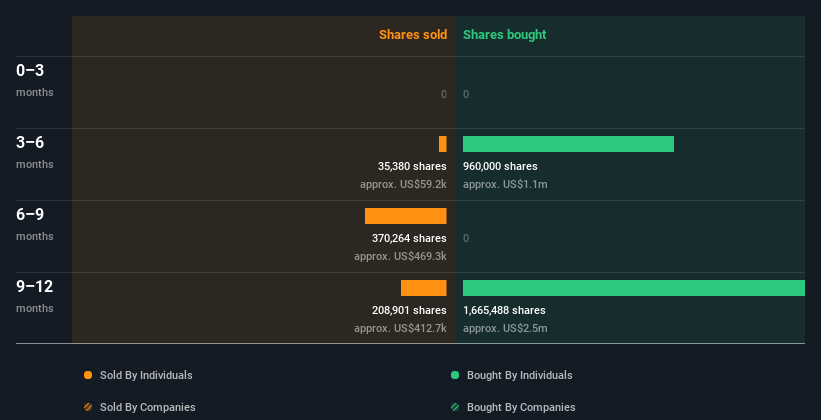
Task: Select the '1,665,488 shares' value
Action: pyautogui.click(x=504, y=311)
